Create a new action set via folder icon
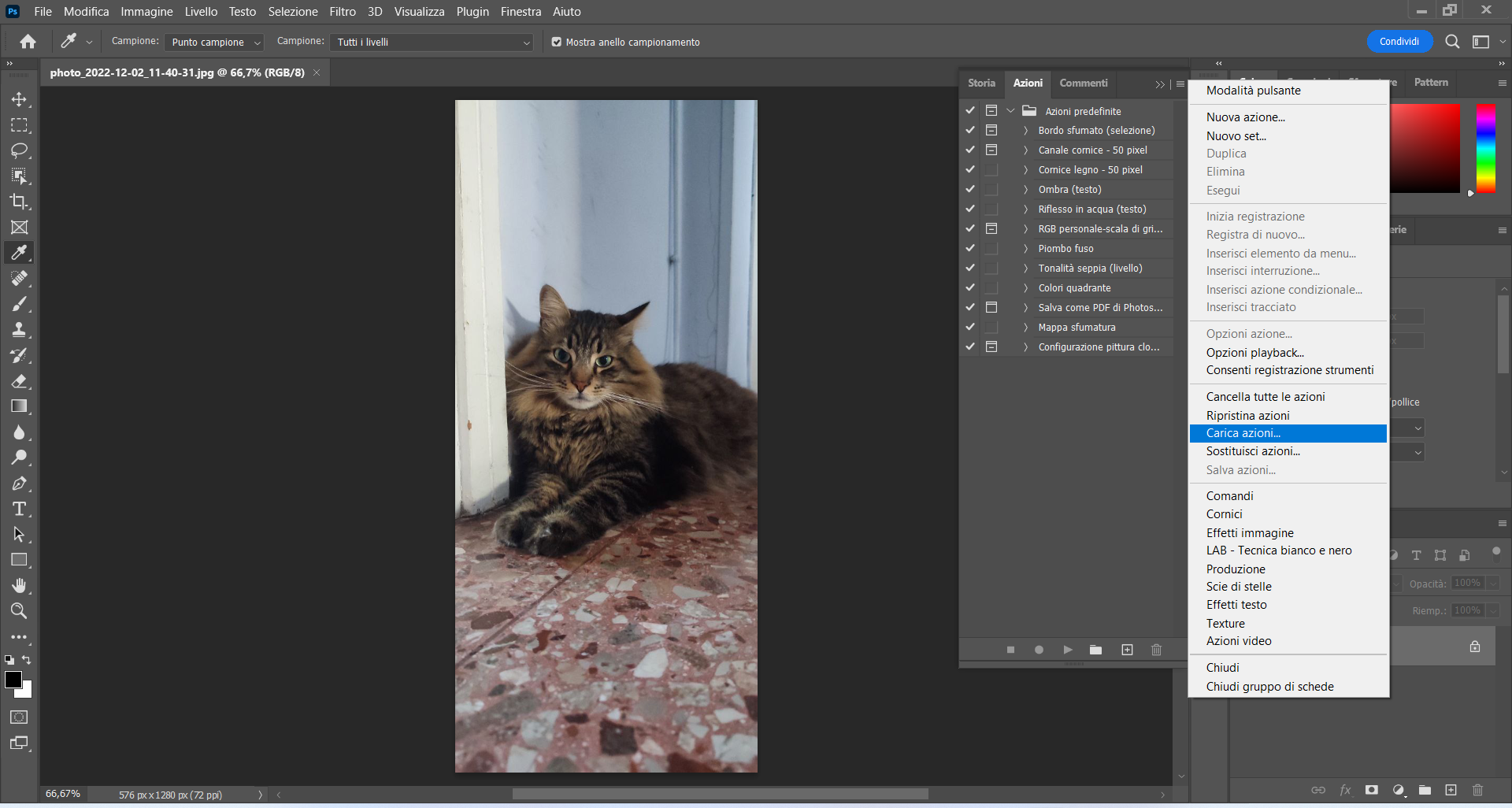This screenshot has height=808, width=1512. point(1095,650)
